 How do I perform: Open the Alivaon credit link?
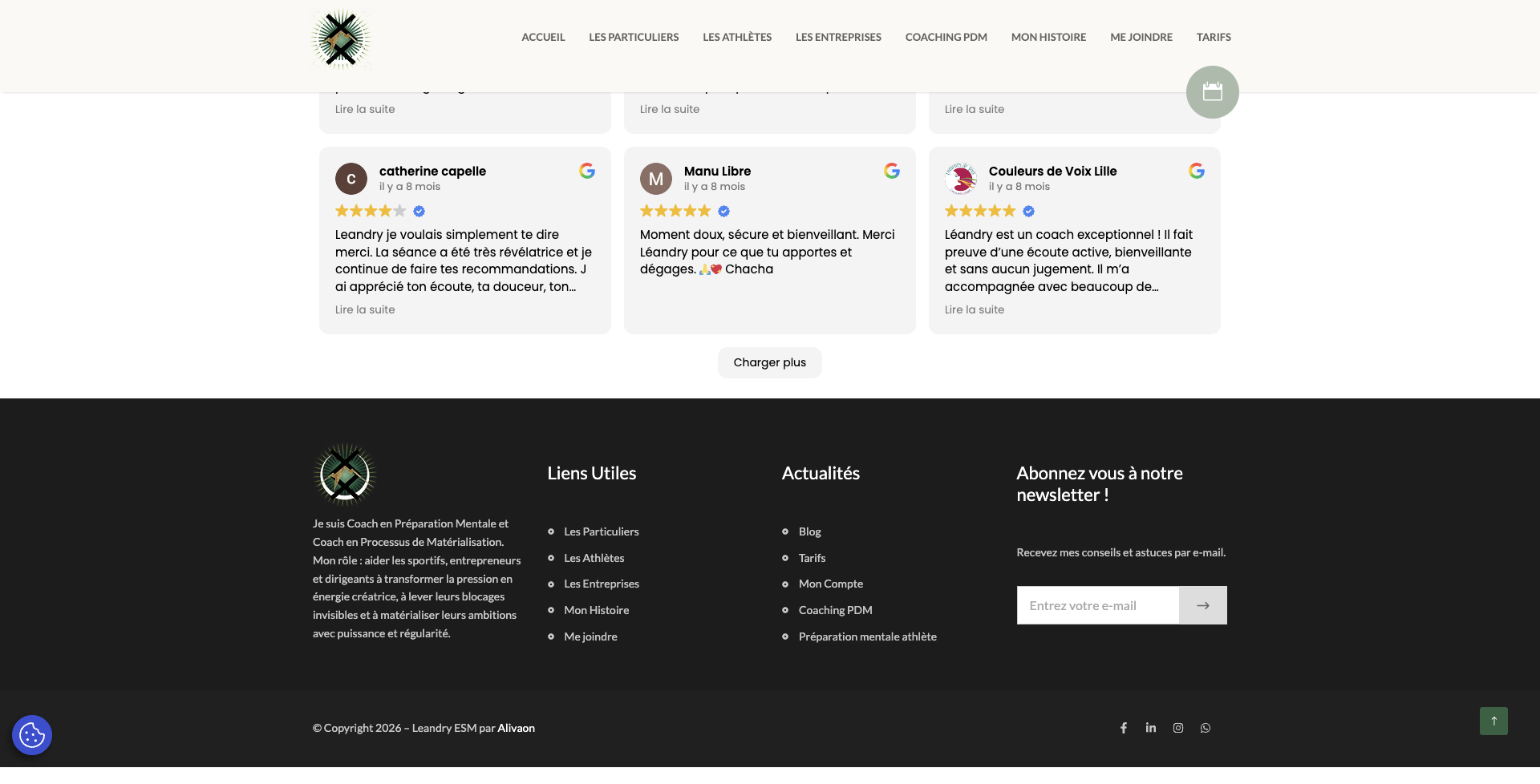[x=517, y=728]
